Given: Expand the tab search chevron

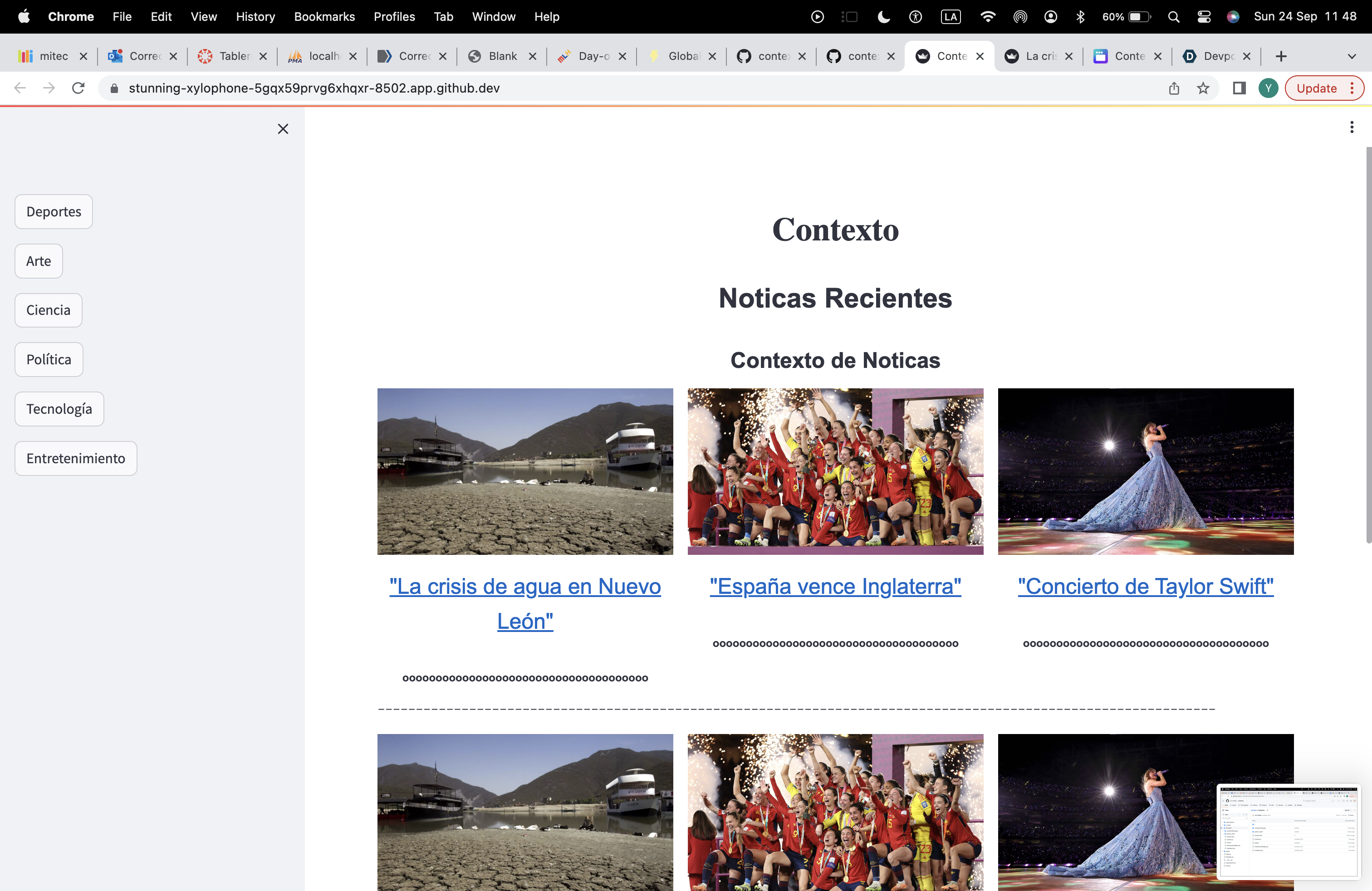Looking at the screenshot, I should click(x=1351, y=56).
